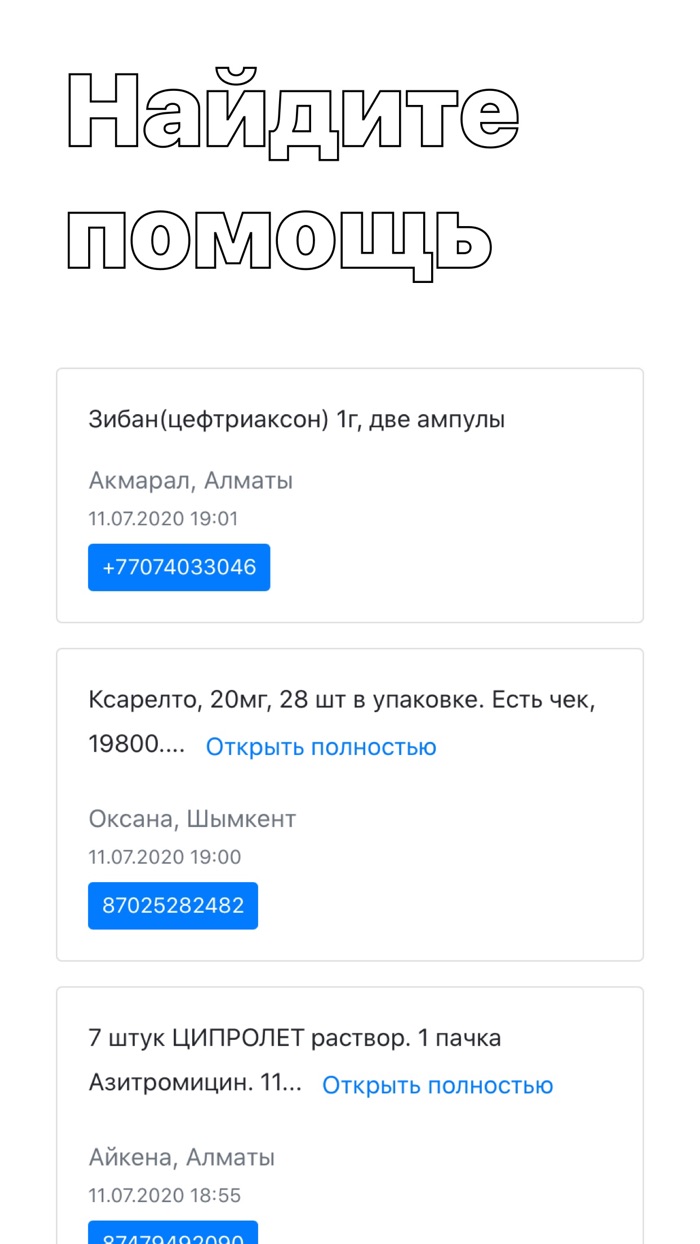Screen dimensions: 700x1244
Task: Click the truncated '19800....' text
Action: (x=137, y=747)
